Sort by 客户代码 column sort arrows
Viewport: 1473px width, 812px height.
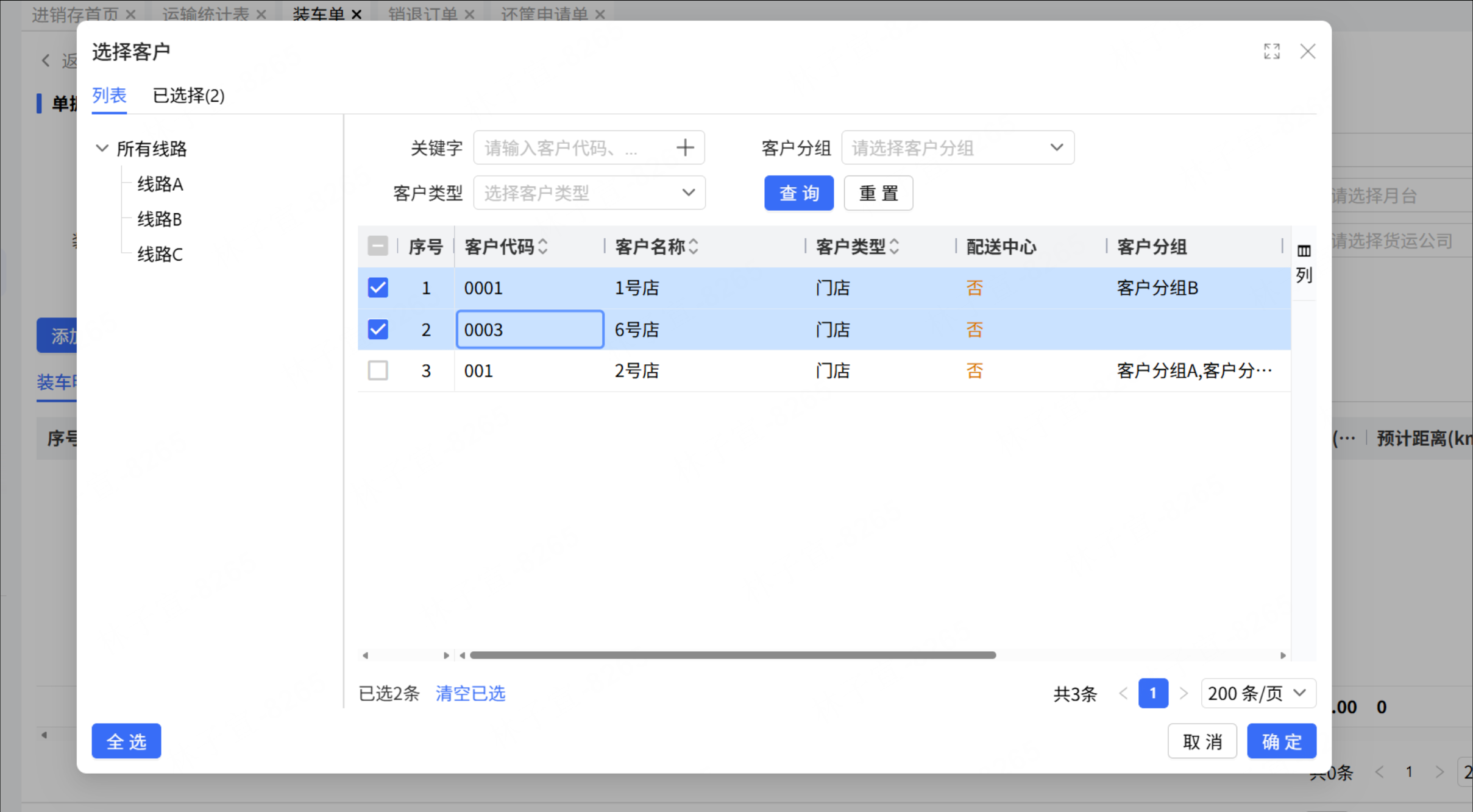pos(543,247)
